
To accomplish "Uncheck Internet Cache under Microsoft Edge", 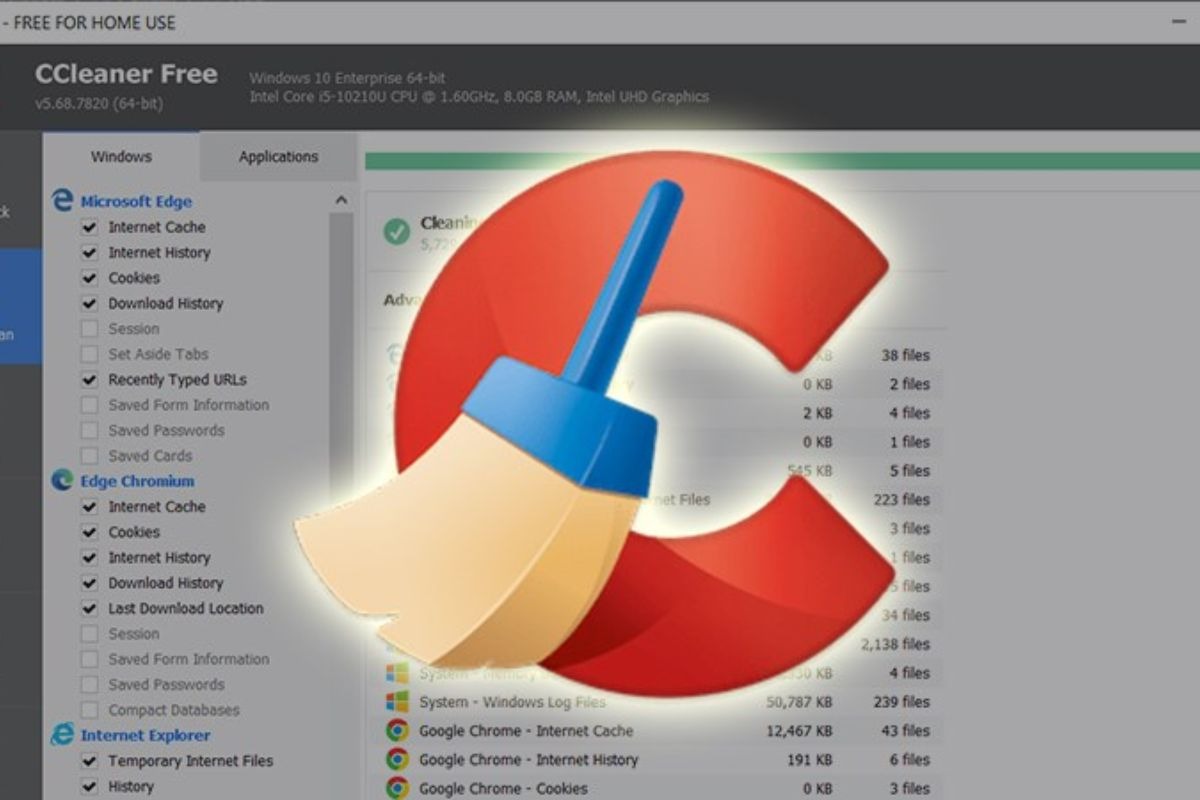I will click(89, 227).
